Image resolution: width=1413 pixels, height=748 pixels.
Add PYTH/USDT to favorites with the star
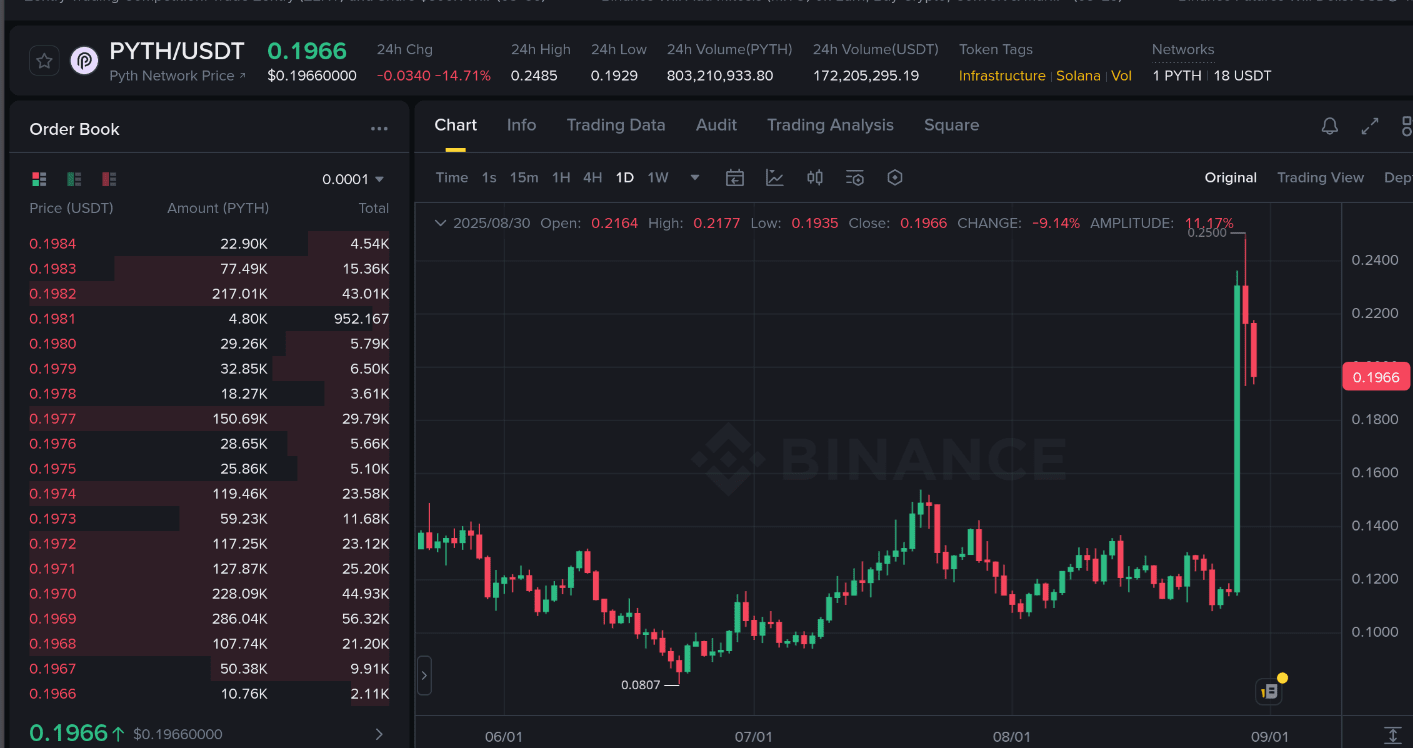(x=44, y=61)
